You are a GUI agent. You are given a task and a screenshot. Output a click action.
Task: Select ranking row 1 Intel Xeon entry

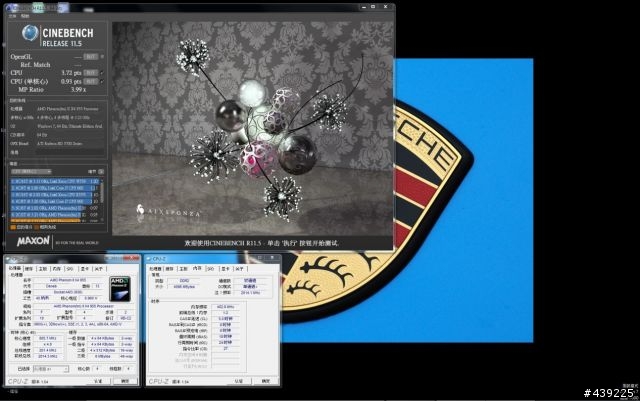click(54, 181)
